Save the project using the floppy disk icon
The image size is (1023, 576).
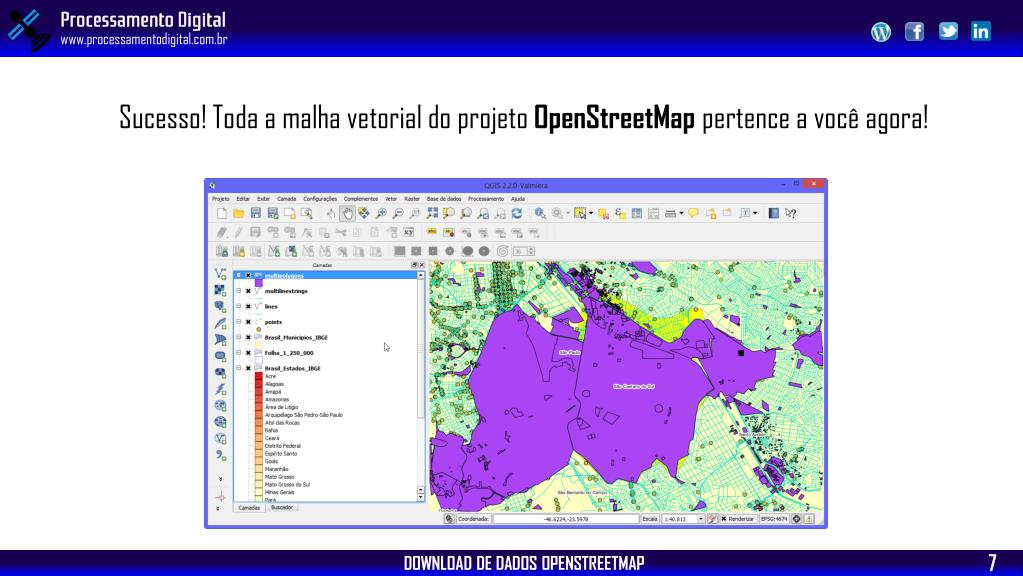tap(256, 213)
